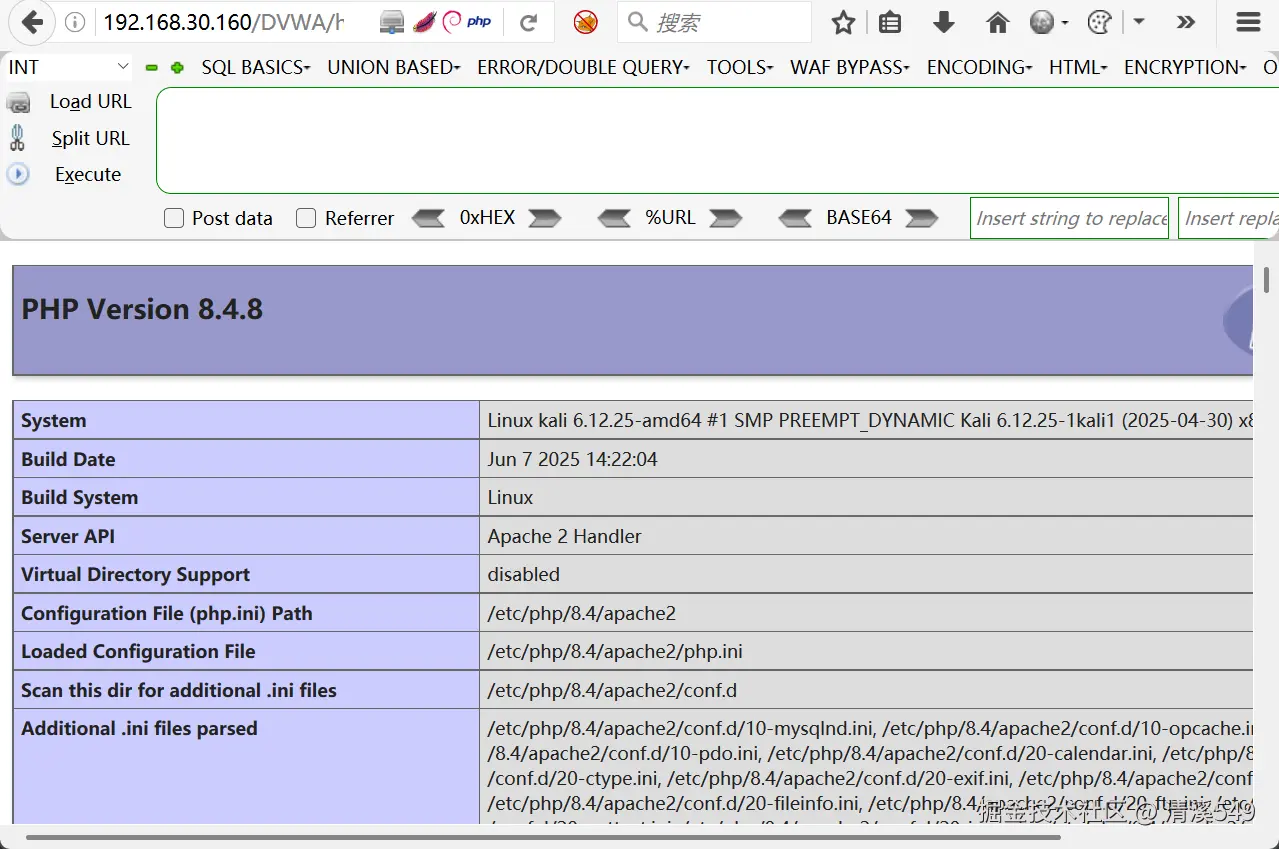Click the grey globe toolbar icon
The height and width of the screenshot is (849, 1279).
tap(1042, 22)
